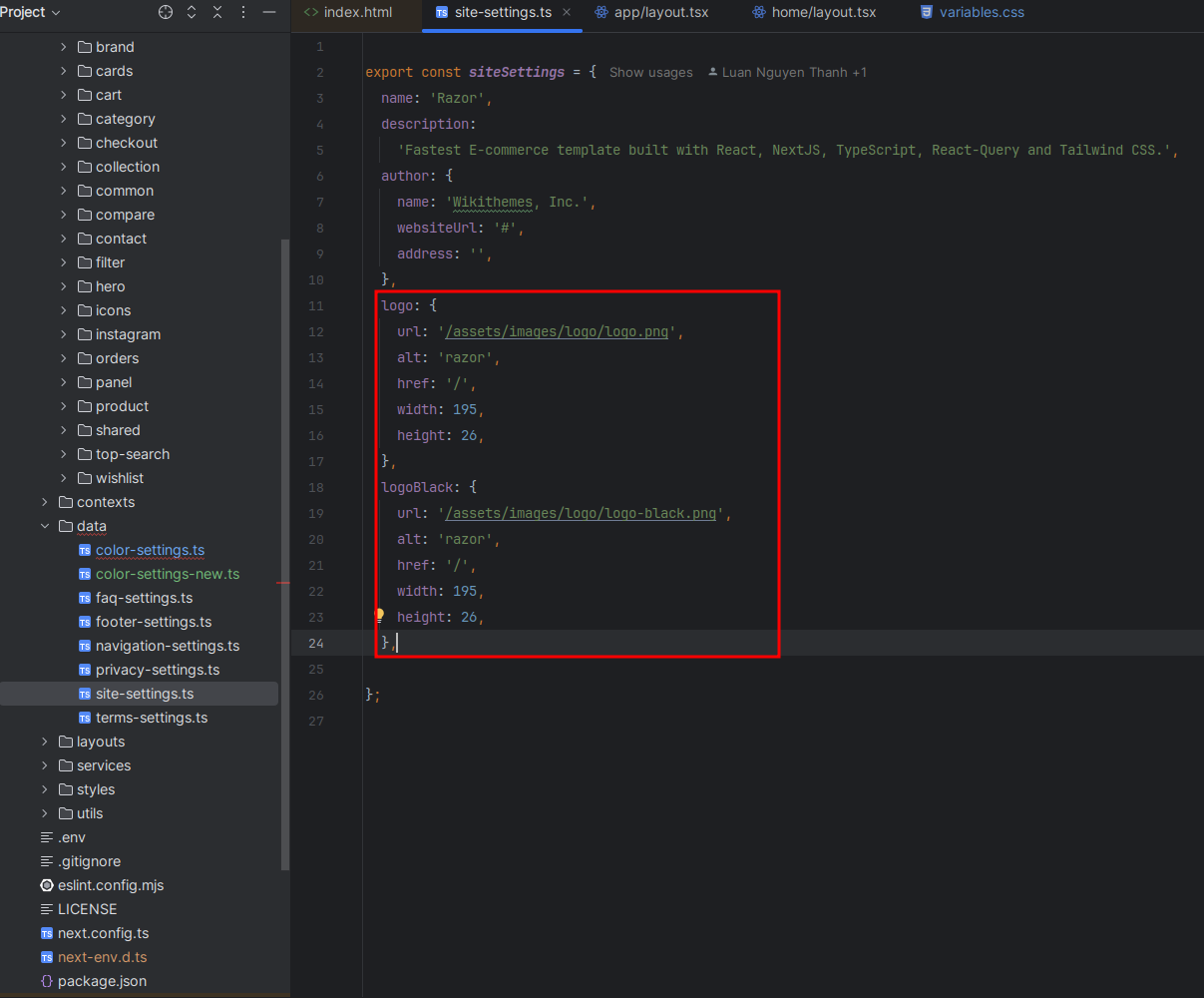Click the Show usages inlay hint

[x=650, y=73]
